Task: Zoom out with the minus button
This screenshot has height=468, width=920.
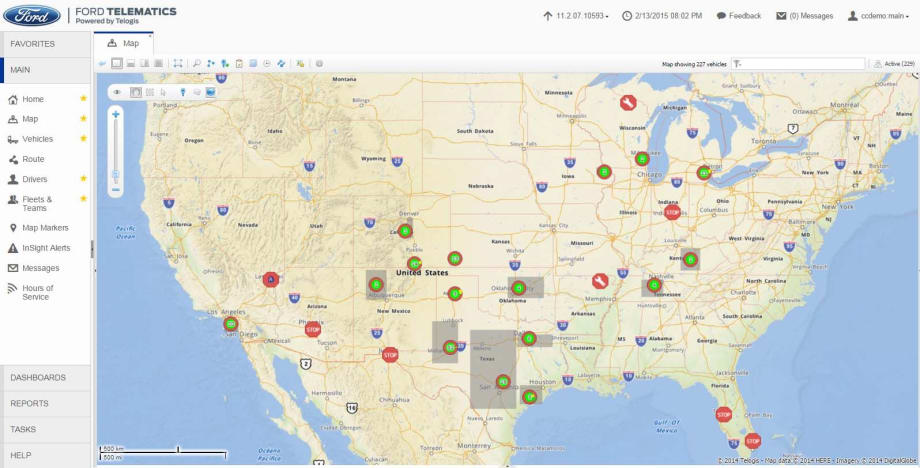Action: click(116, 189)
